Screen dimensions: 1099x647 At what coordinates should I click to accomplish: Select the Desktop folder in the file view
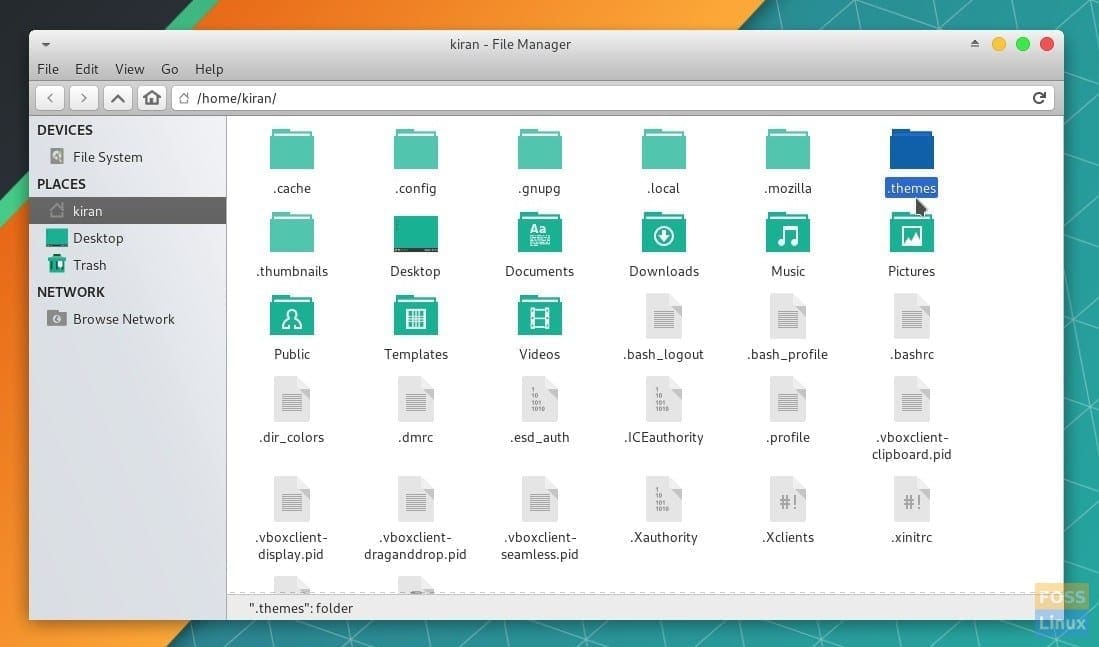coord(416,233)
